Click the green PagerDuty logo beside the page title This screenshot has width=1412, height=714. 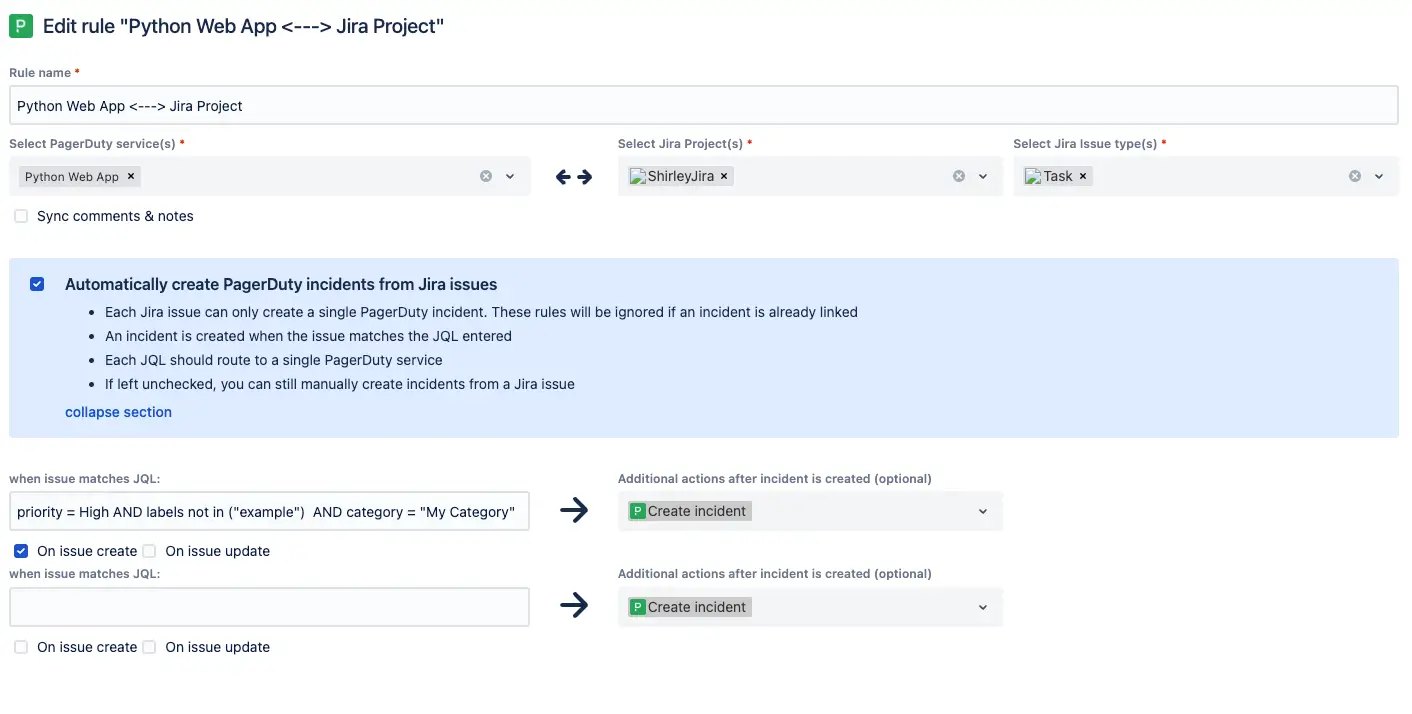(x=21, y=26)
